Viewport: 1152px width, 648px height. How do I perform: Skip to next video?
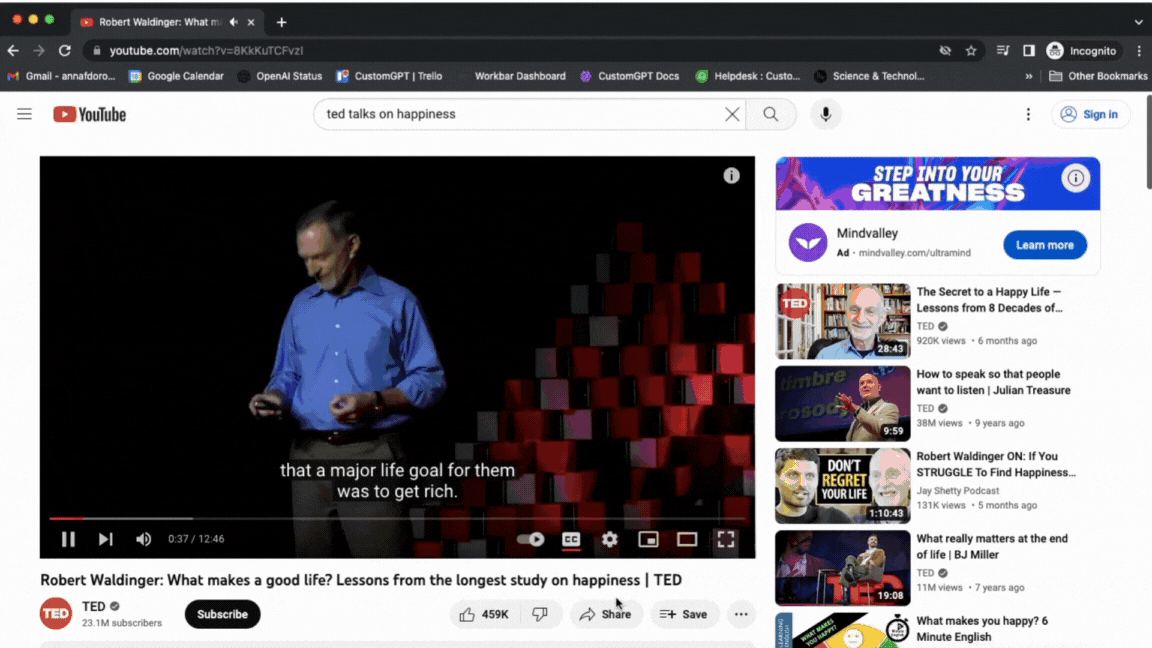(x=106, y=539)
